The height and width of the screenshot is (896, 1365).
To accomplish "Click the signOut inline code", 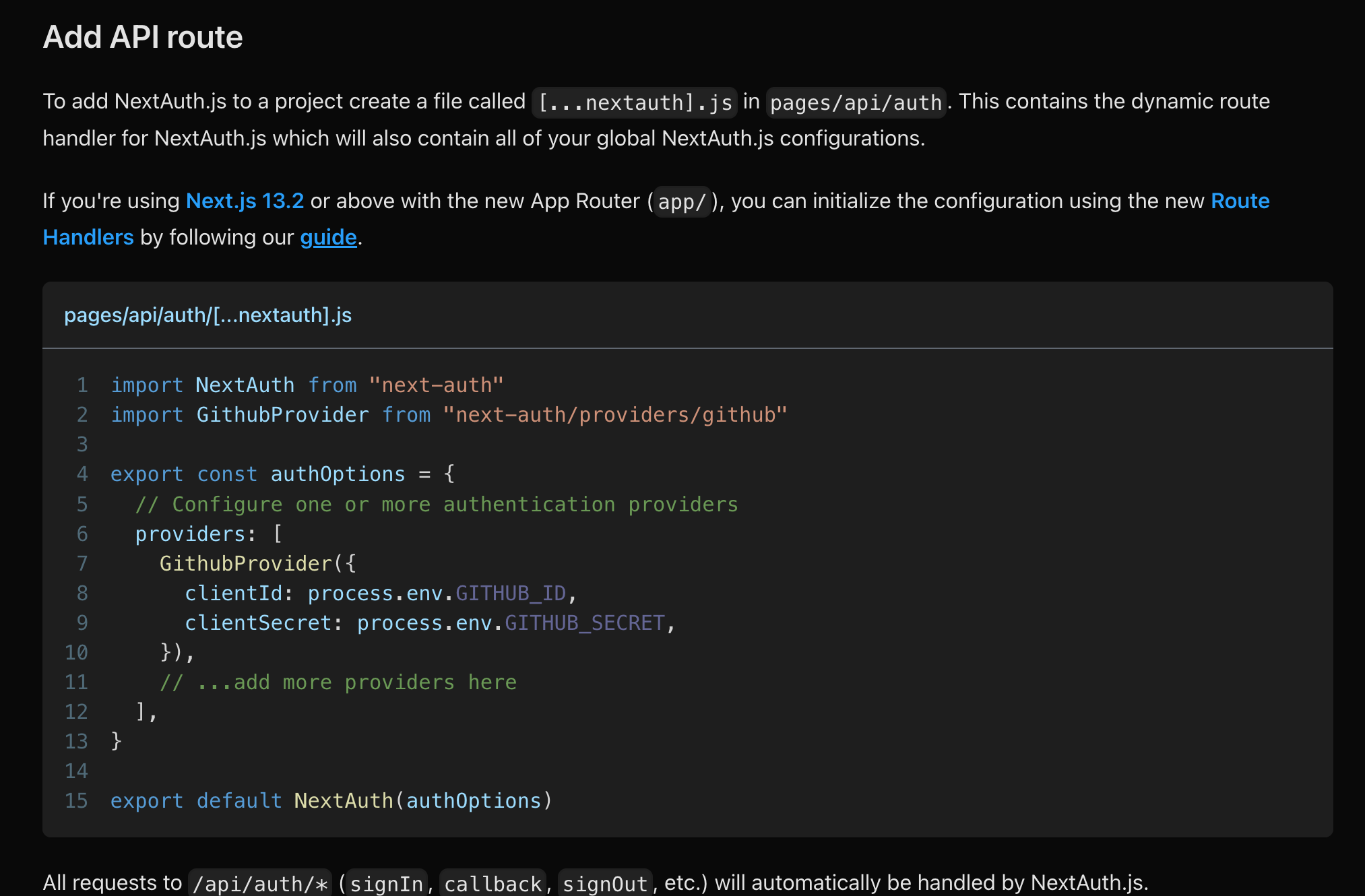I will click(604, 883).
